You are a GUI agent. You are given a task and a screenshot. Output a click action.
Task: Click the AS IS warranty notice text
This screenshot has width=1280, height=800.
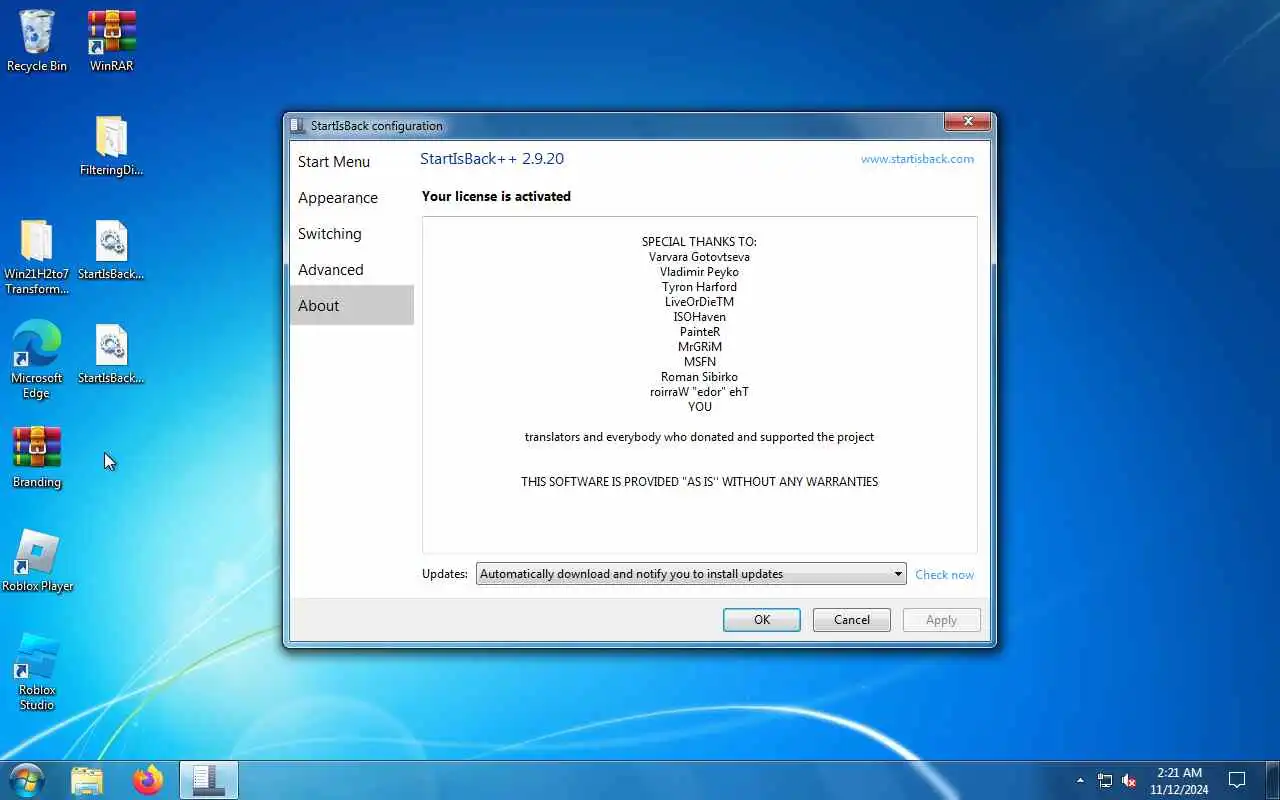(x=699, y=482)
